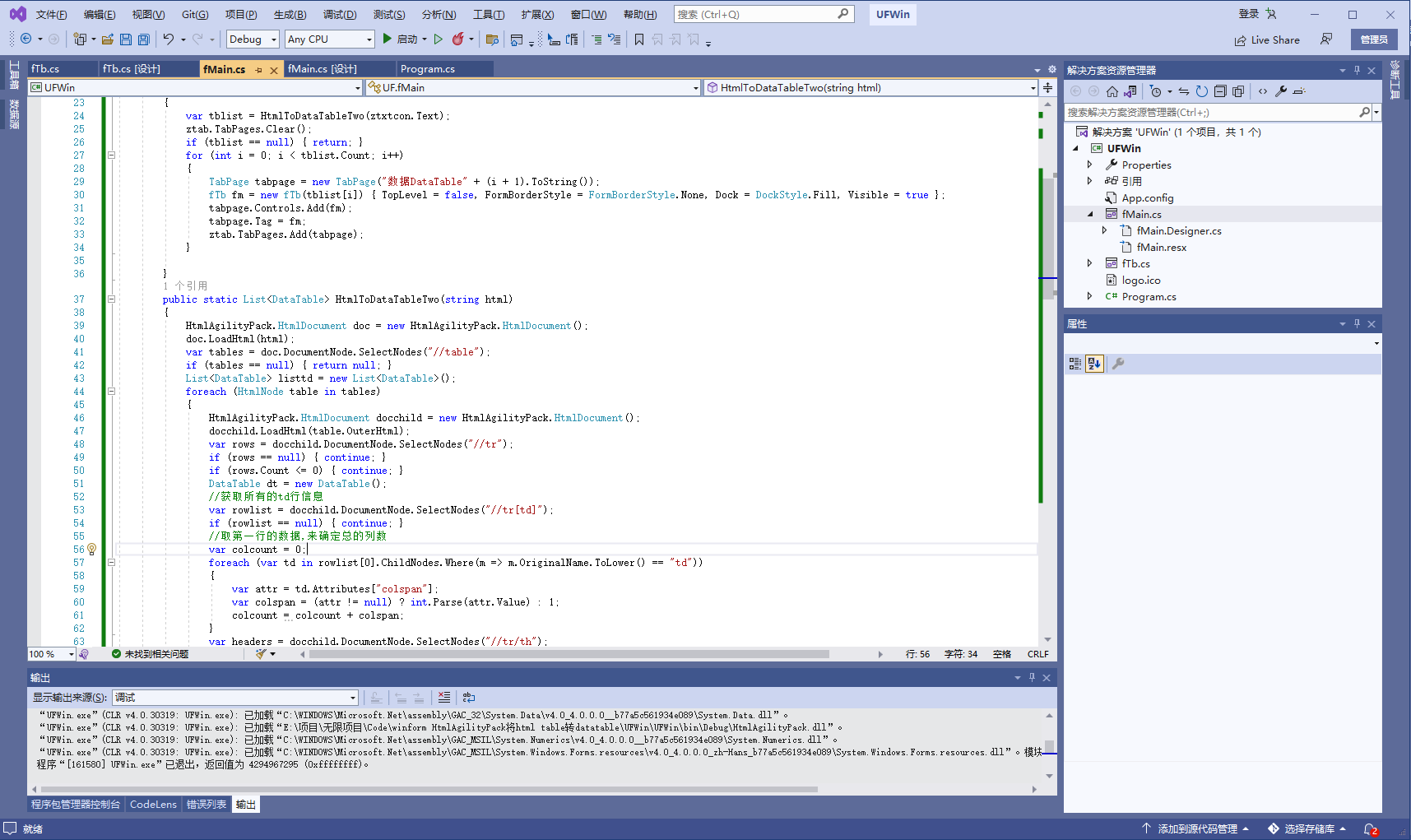Click the preview selected items icon

1299,91
